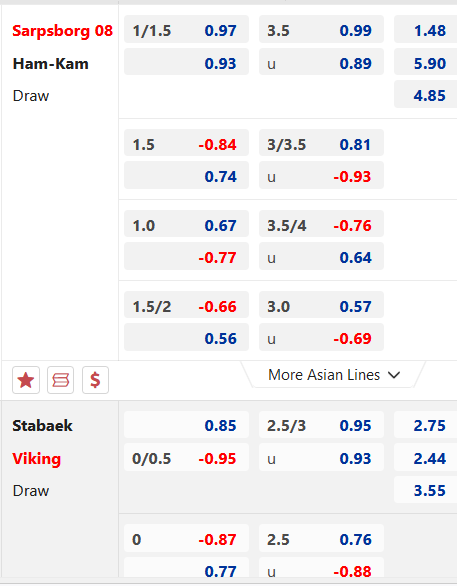Pick over 3.5 goals at 0.99
This screenshot has height=586, width=457.
321,30
